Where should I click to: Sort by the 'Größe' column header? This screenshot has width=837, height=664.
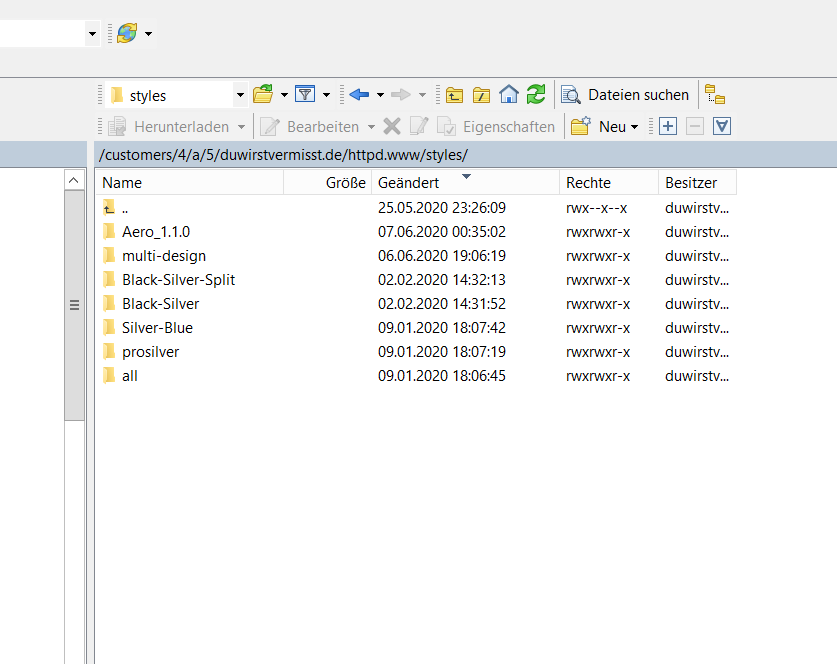(x=327, y=183)
